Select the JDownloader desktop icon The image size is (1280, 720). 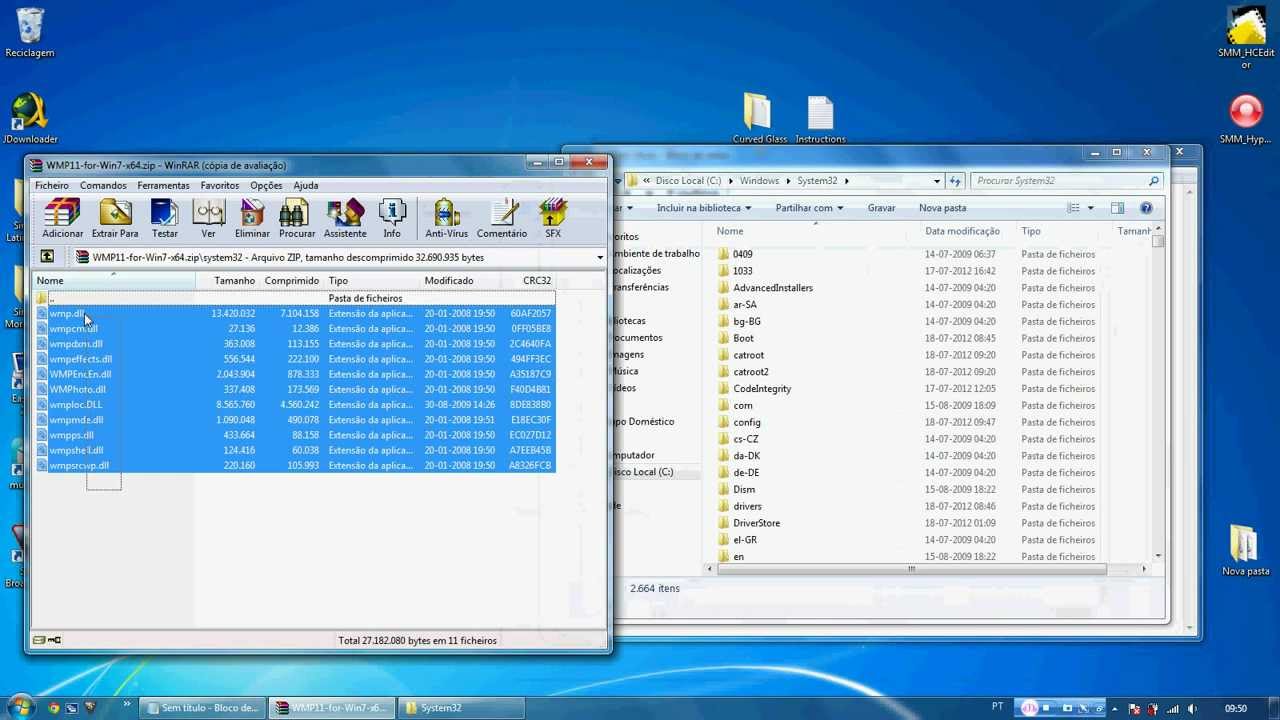point(30,119)
